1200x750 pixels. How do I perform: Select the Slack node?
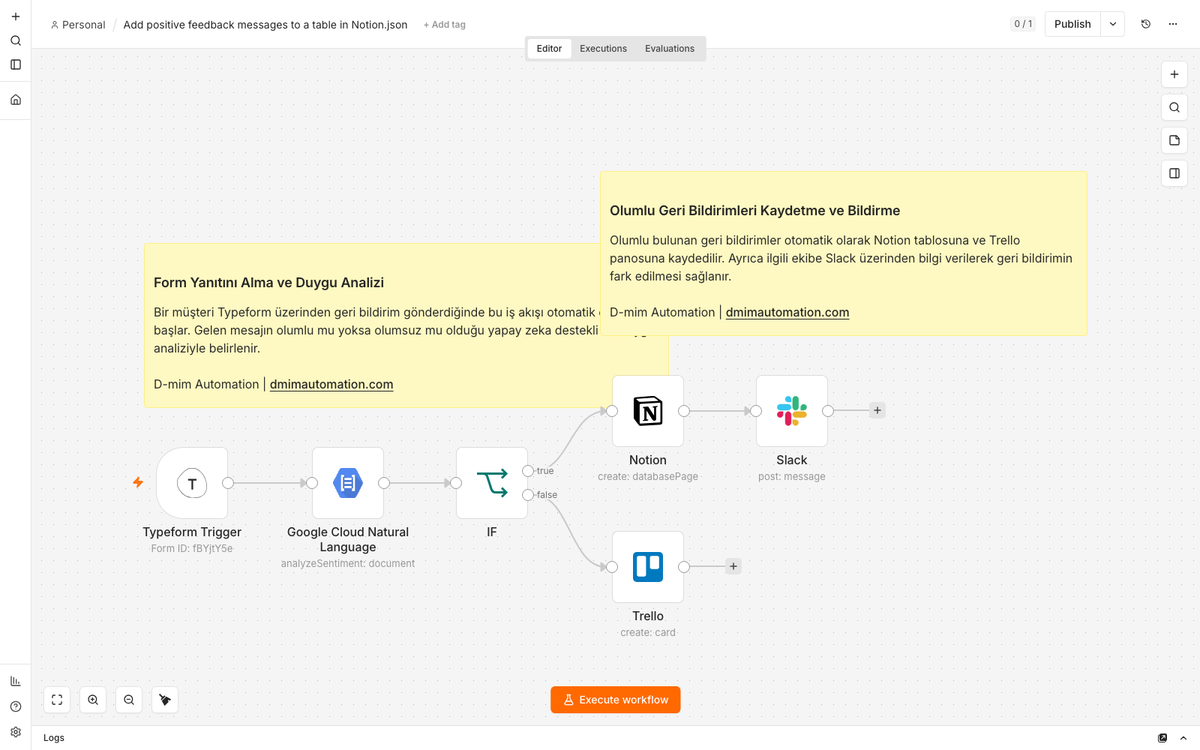tap(792, 411)
